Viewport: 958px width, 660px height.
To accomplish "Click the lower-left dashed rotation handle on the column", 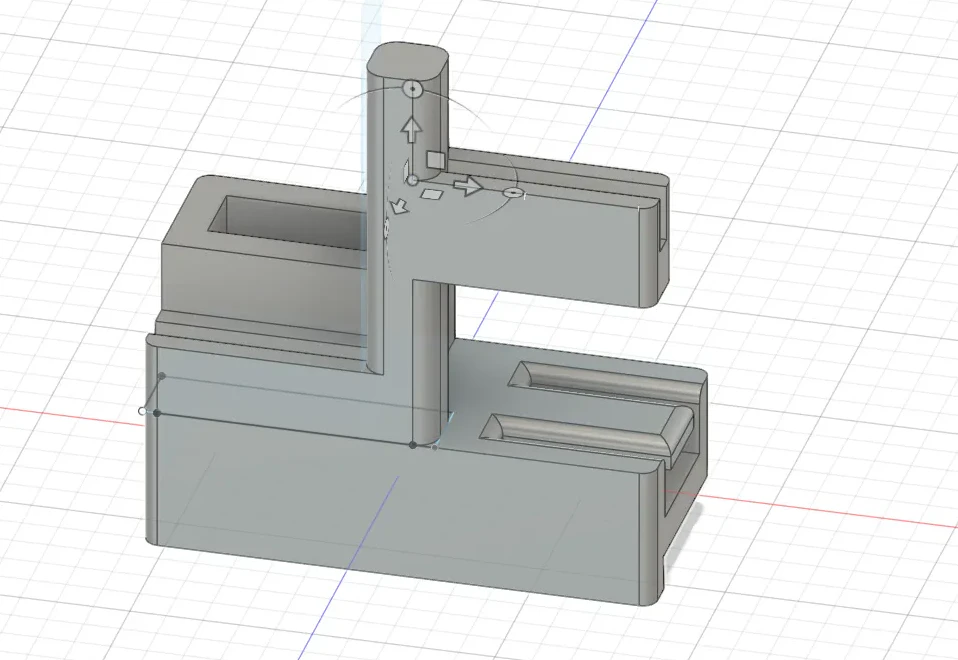I will pos(386,229).
